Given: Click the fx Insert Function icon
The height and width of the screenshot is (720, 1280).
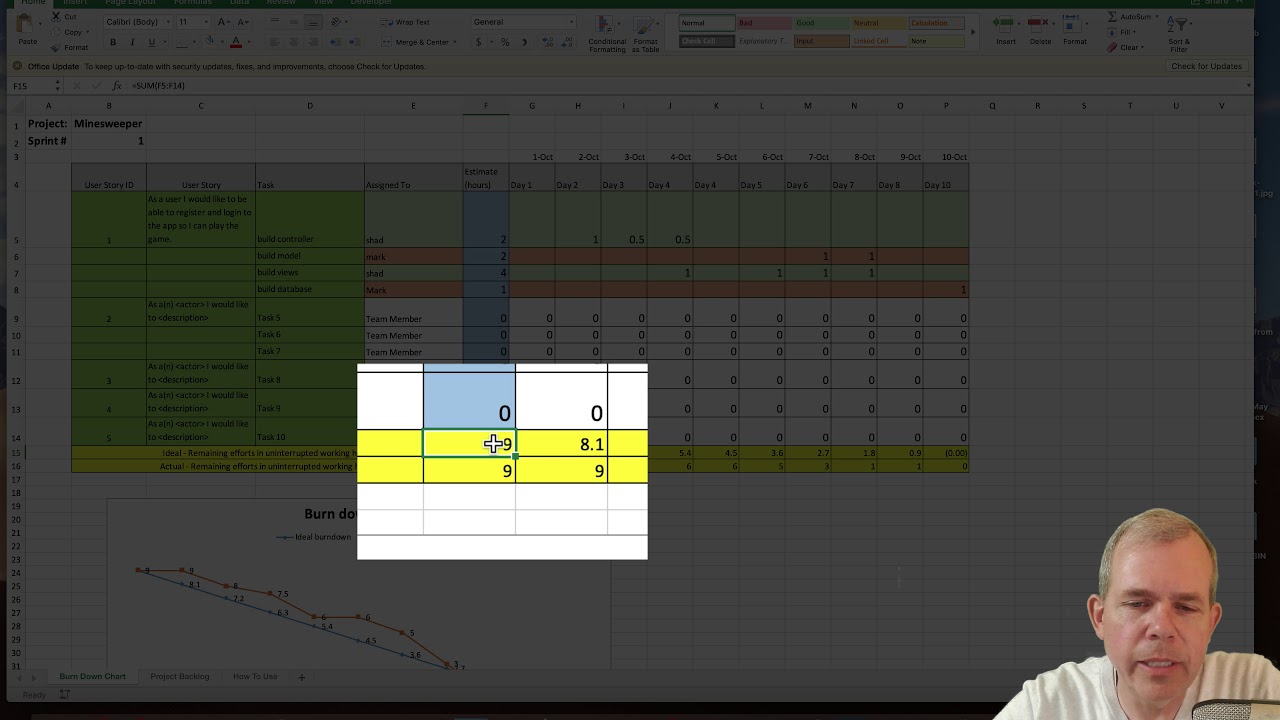Looking at the screenshot, I should 116,86.
